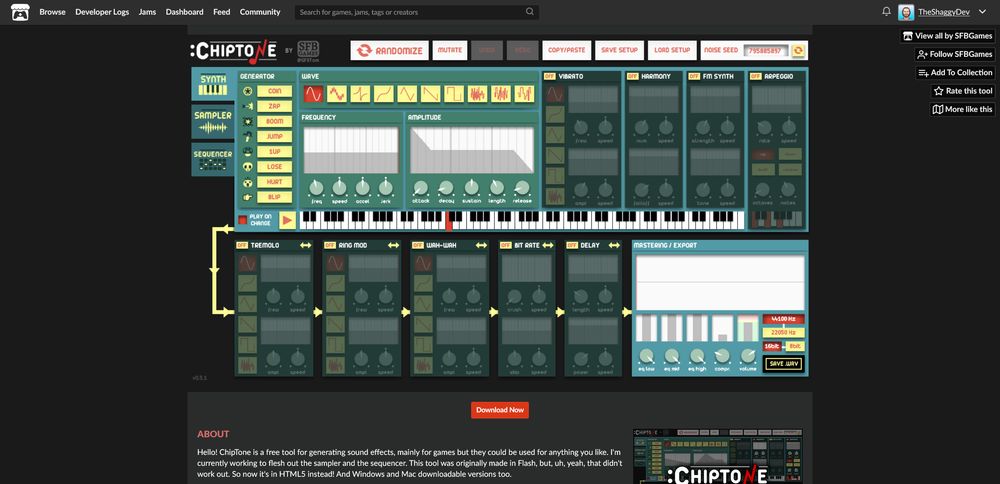Image resolution: width=1000 pixels, height=484 pixels.
Task: Click the Randomize button
Action: (x=389, y=50)
